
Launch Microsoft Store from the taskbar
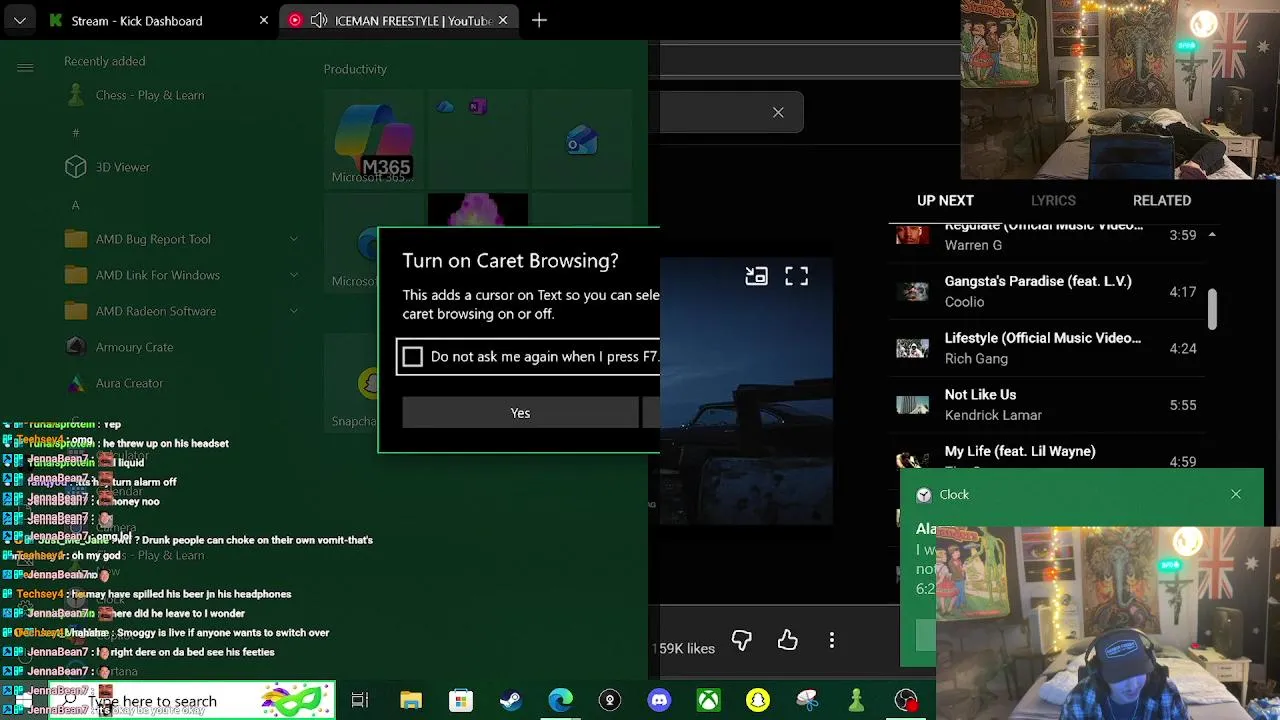[460, 700]
